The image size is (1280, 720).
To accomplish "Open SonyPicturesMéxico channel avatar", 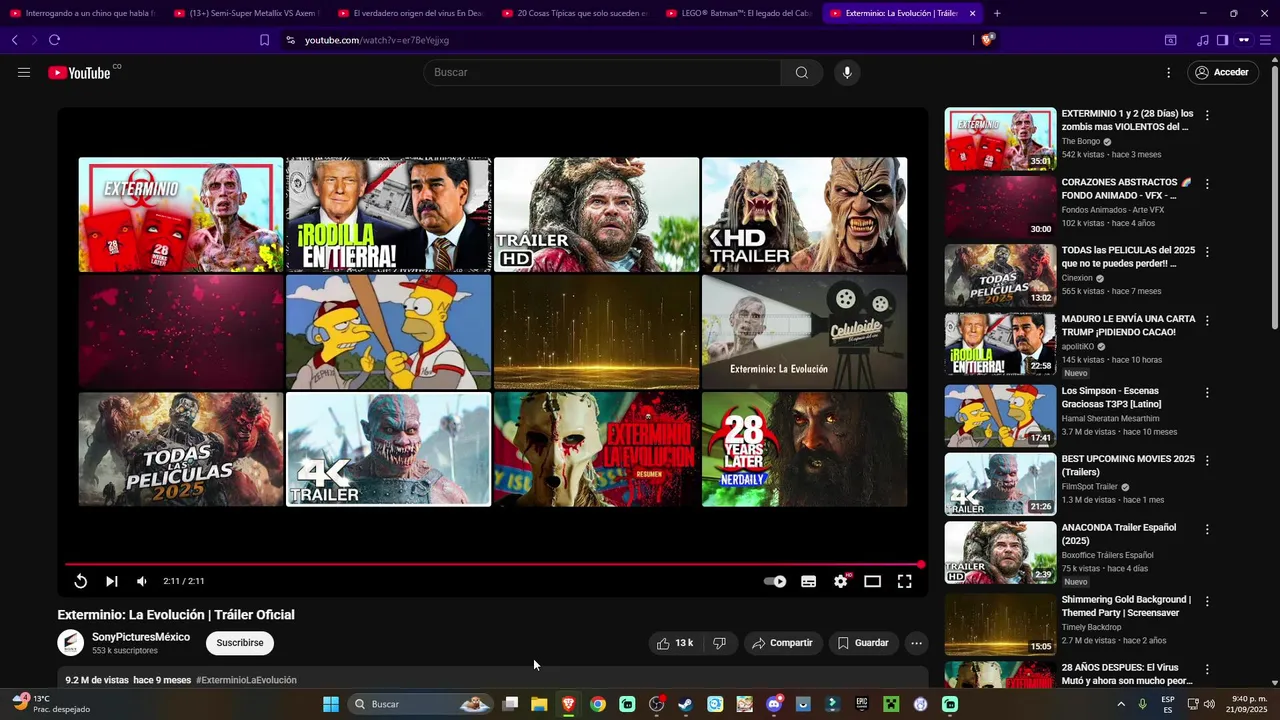I will (x=71, y=643).
